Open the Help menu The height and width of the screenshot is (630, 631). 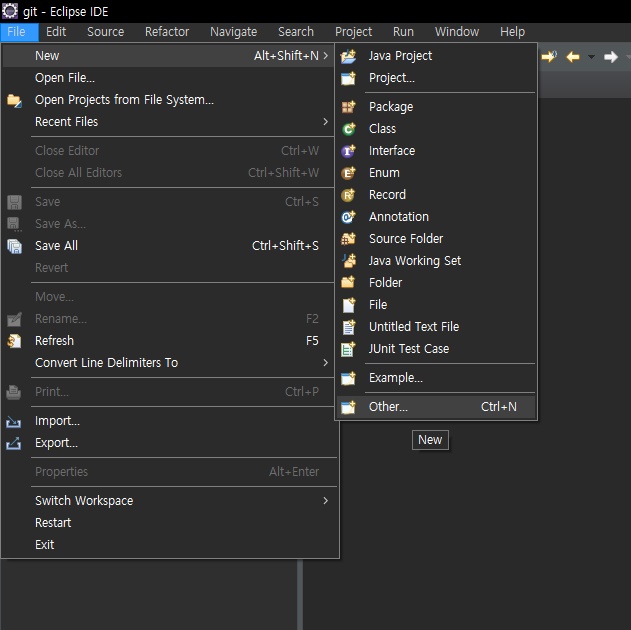pyautogui.click(x=513, y=32)
